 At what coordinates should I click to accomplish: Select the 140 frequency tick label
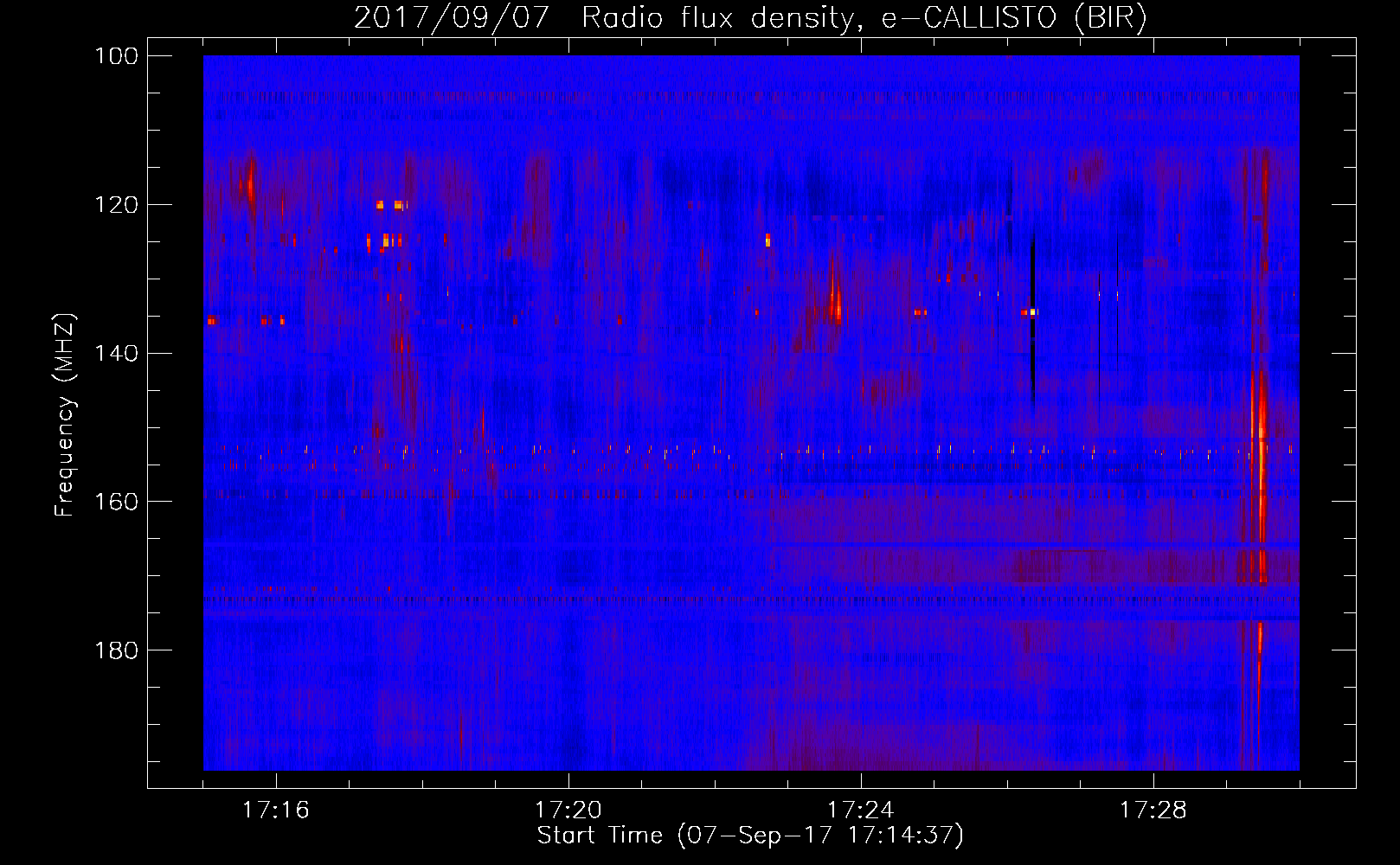pos(118,354)
